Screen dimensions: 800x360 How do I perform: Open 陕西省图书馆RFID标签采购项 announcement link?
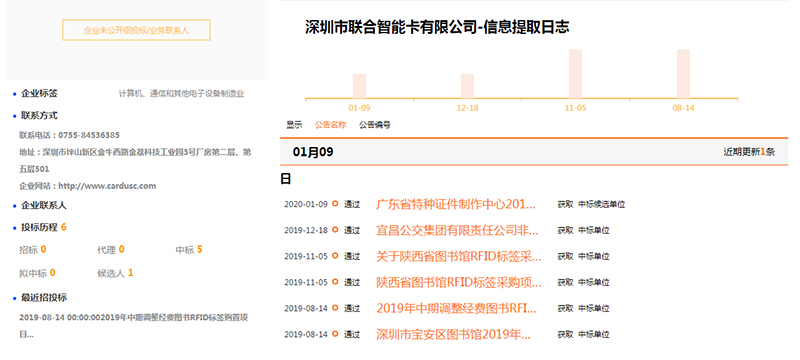coord(459,282)
